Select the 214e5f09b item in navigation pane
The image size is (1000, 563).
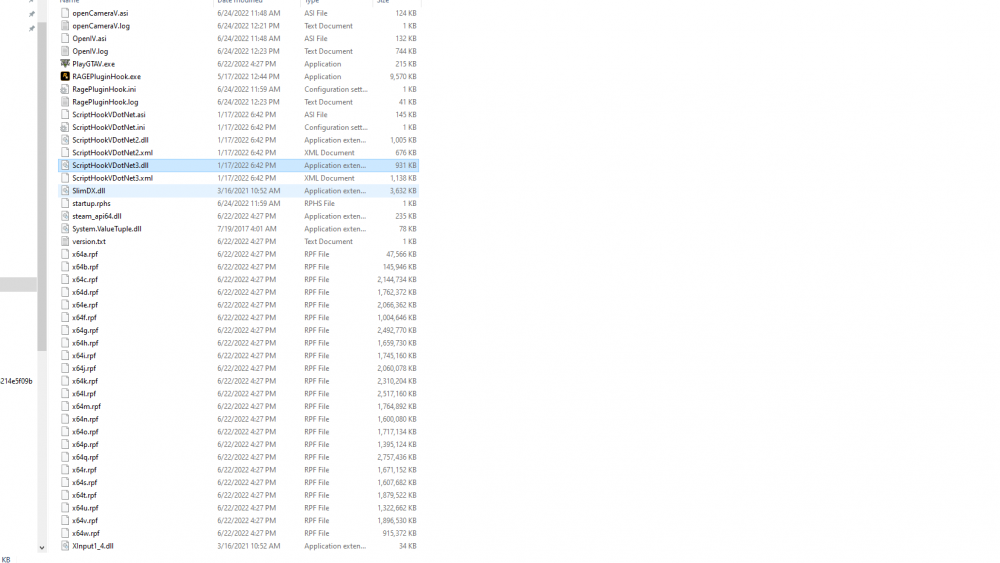point(17,381)
